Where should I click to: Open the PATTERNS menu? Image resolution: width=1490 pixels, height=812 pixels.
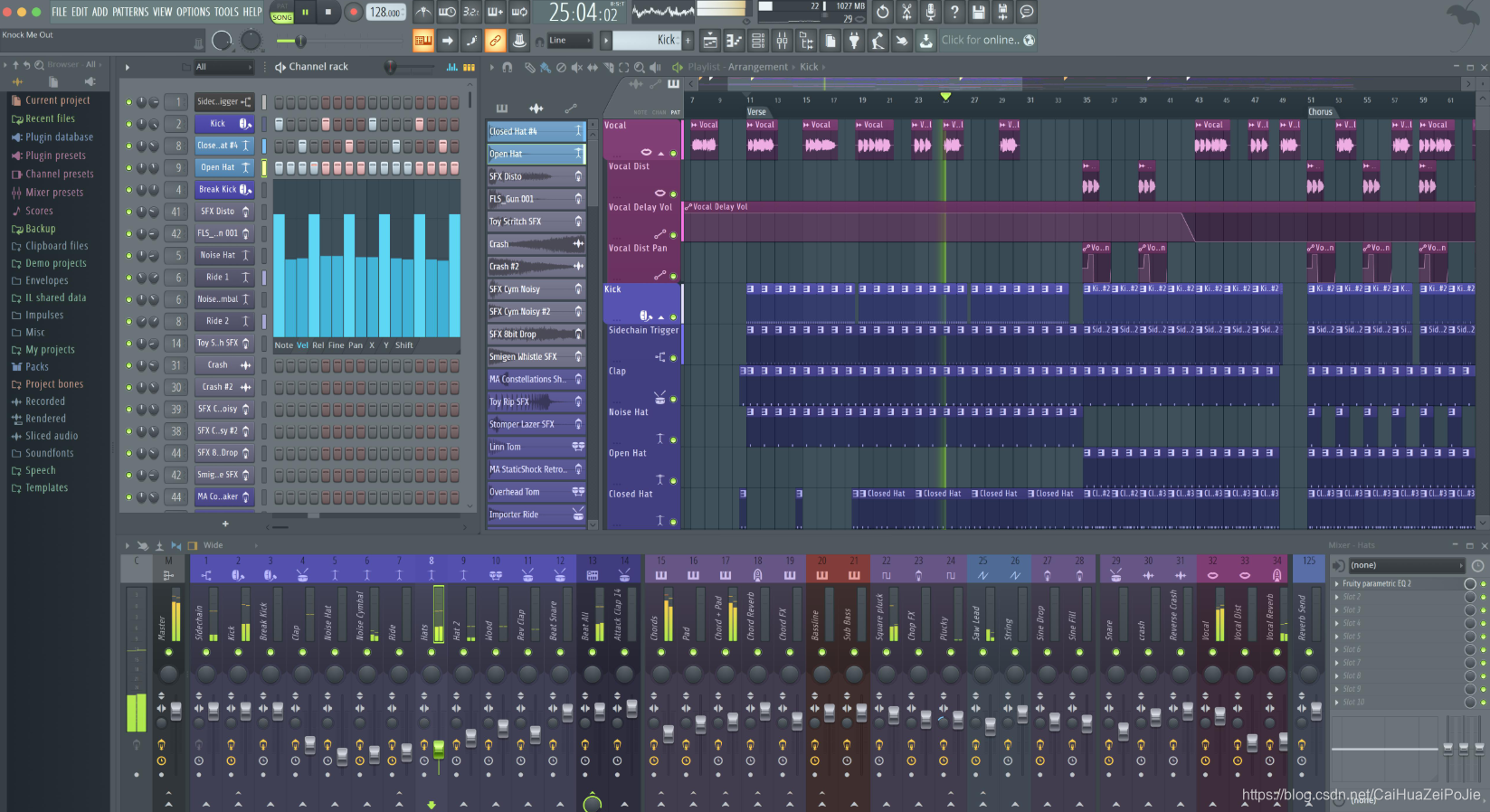click(130, 12)
